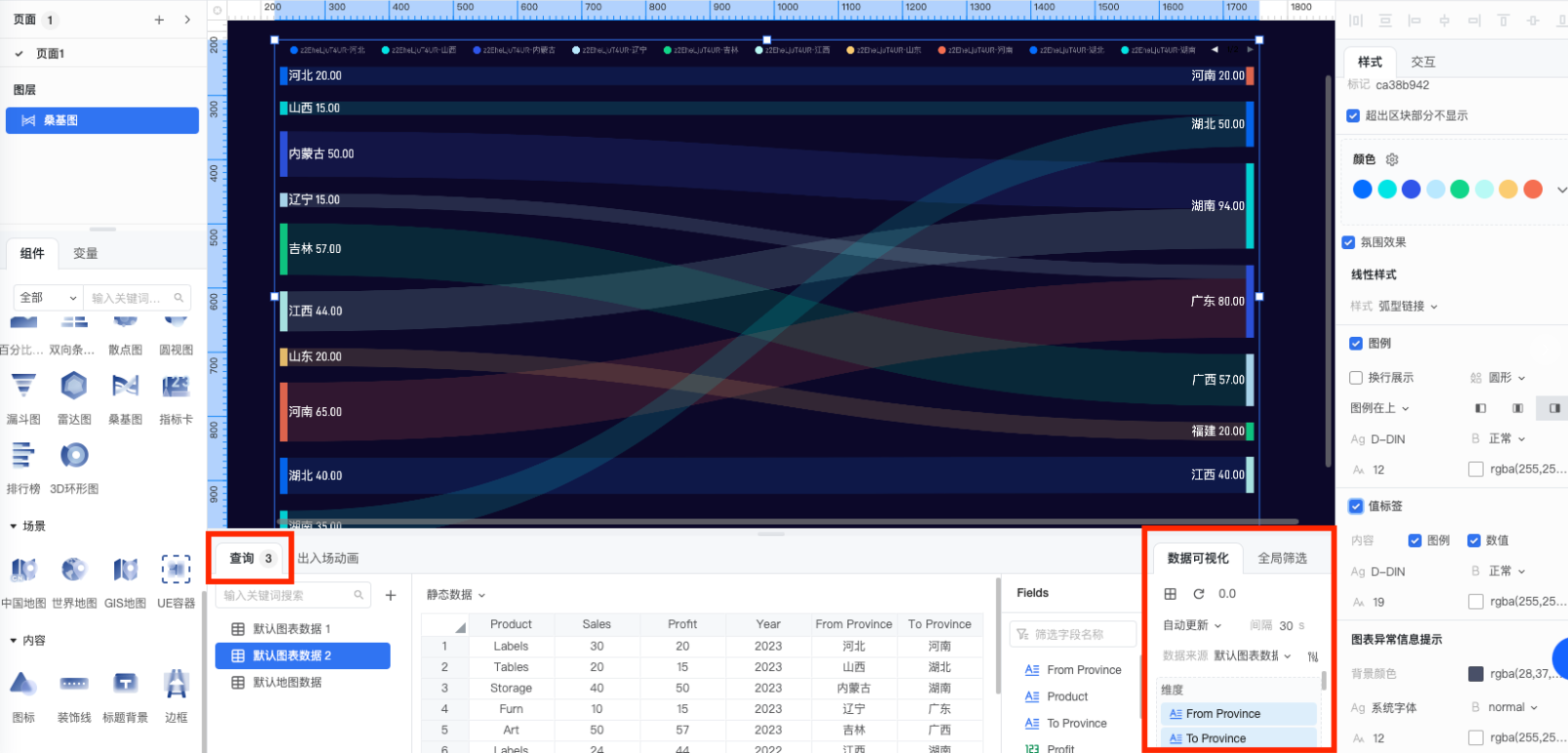Select the 桑基图 layer
Viewport: 1568px width, 753px height.
pos(103,120)
